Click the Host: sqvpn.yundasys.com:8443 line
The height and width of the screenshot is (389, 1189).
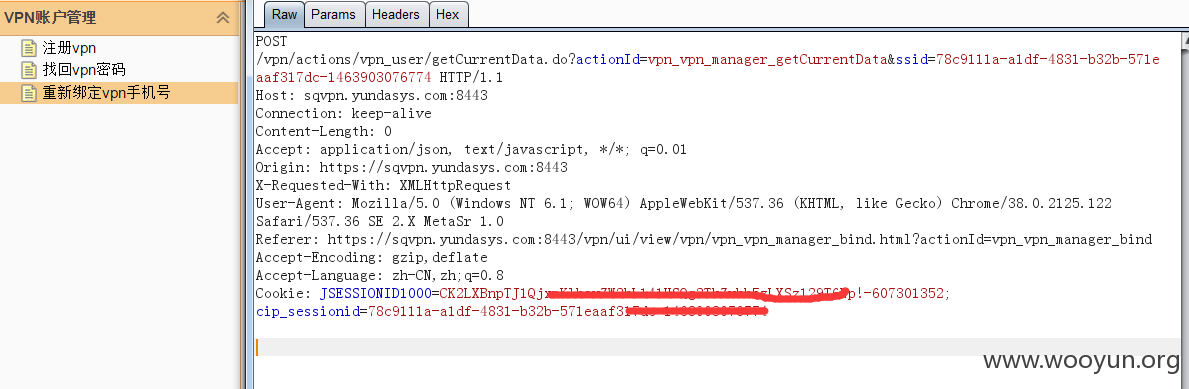coord(372,96)
